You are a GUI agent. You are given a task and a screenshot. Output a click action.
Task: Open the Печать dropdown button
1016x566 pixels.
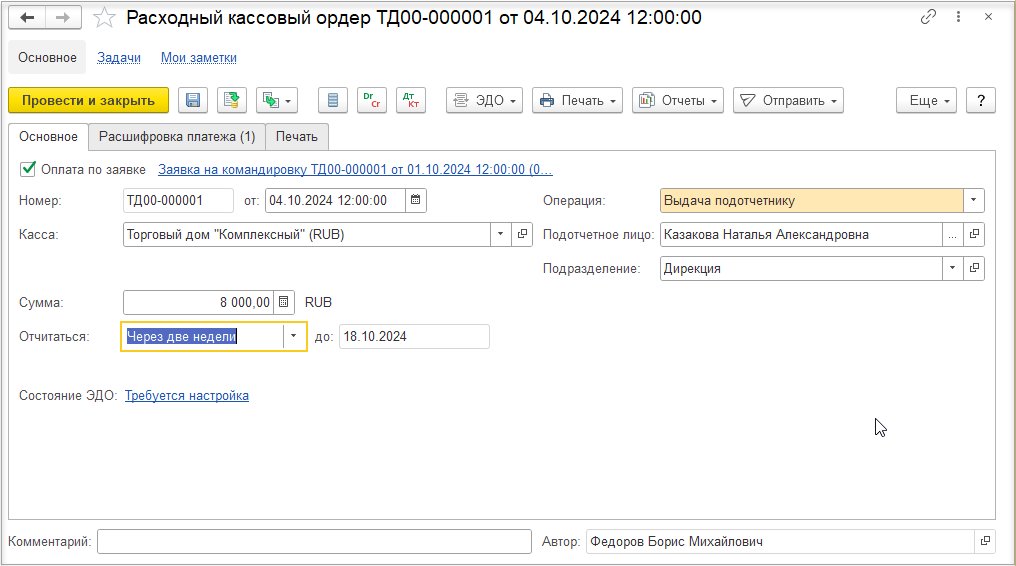tap(577, 100)
